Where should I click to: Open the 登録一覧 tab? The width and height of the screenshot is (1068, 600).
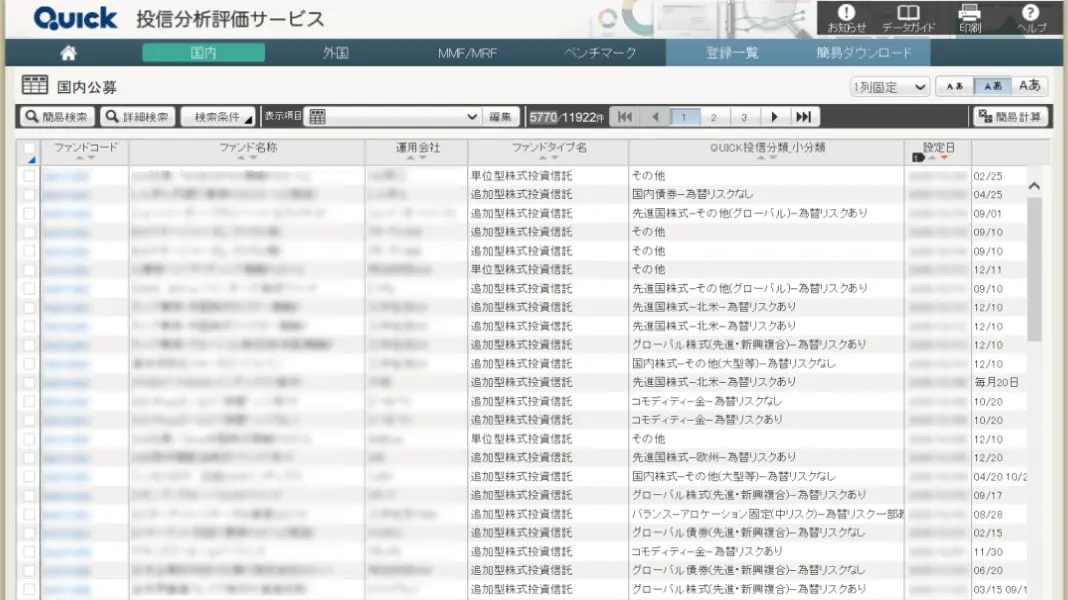[x=732, y=53]
